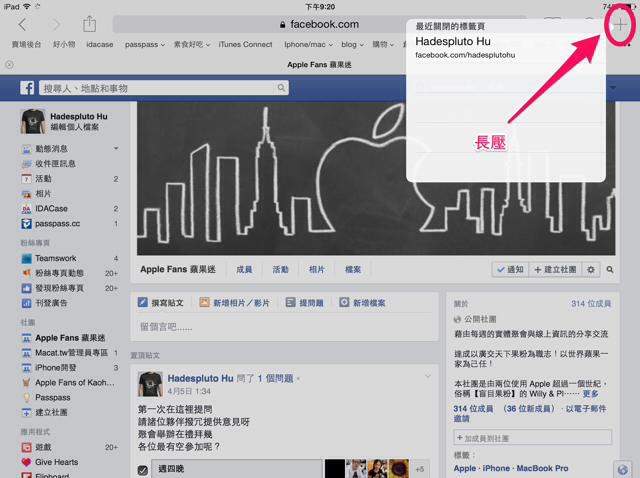Click Facebook search people and places field
Image resolution: width=640 pixels, height=478 pixels.
coord(164,88)
